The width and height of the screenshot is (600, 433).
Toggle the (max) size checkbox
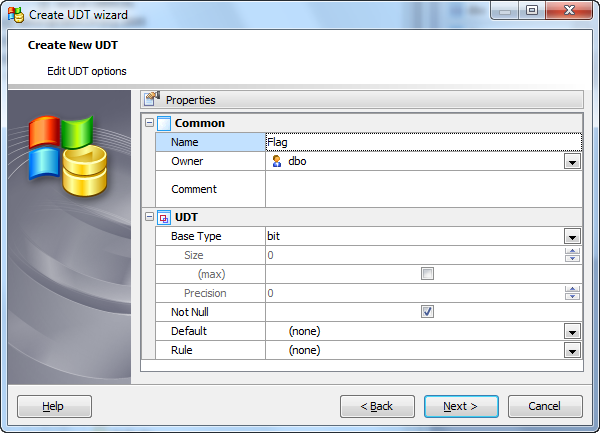tap(427, 274)
